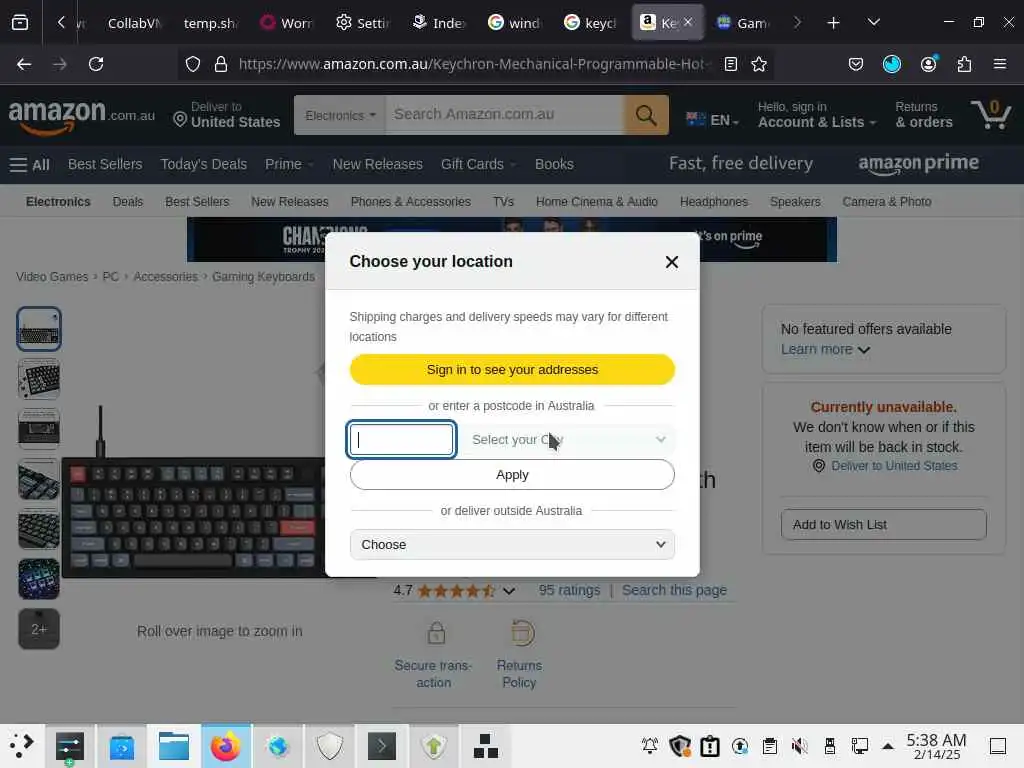This screenshot has height=768, width=1024.
Task: Click the Returns Policy icon
Action: click(522, 633)
